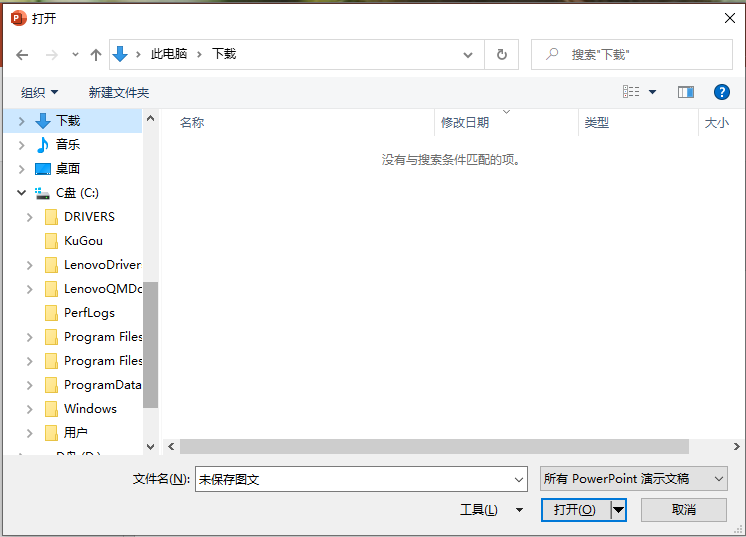Expand the 音乐 tree node

[21, 145]
